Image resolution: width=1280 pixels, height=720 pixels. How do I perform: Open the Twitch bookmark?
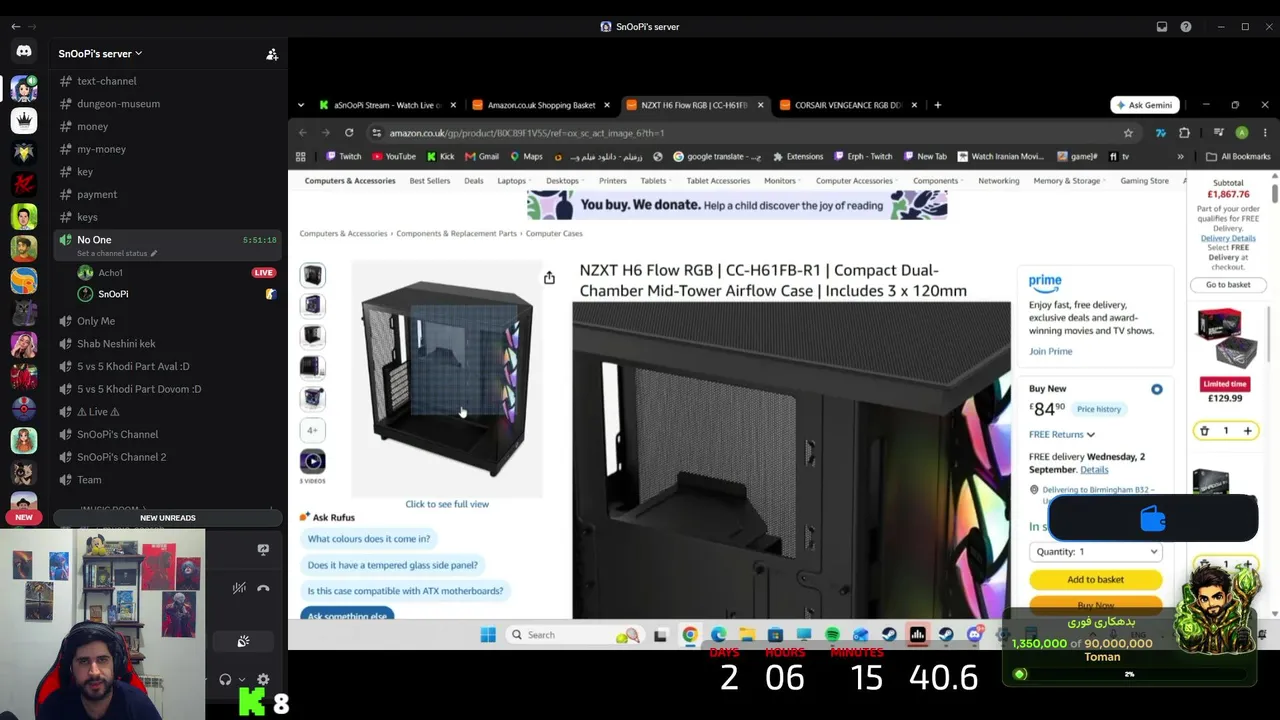pyautogui.click(x=344, y=157)
